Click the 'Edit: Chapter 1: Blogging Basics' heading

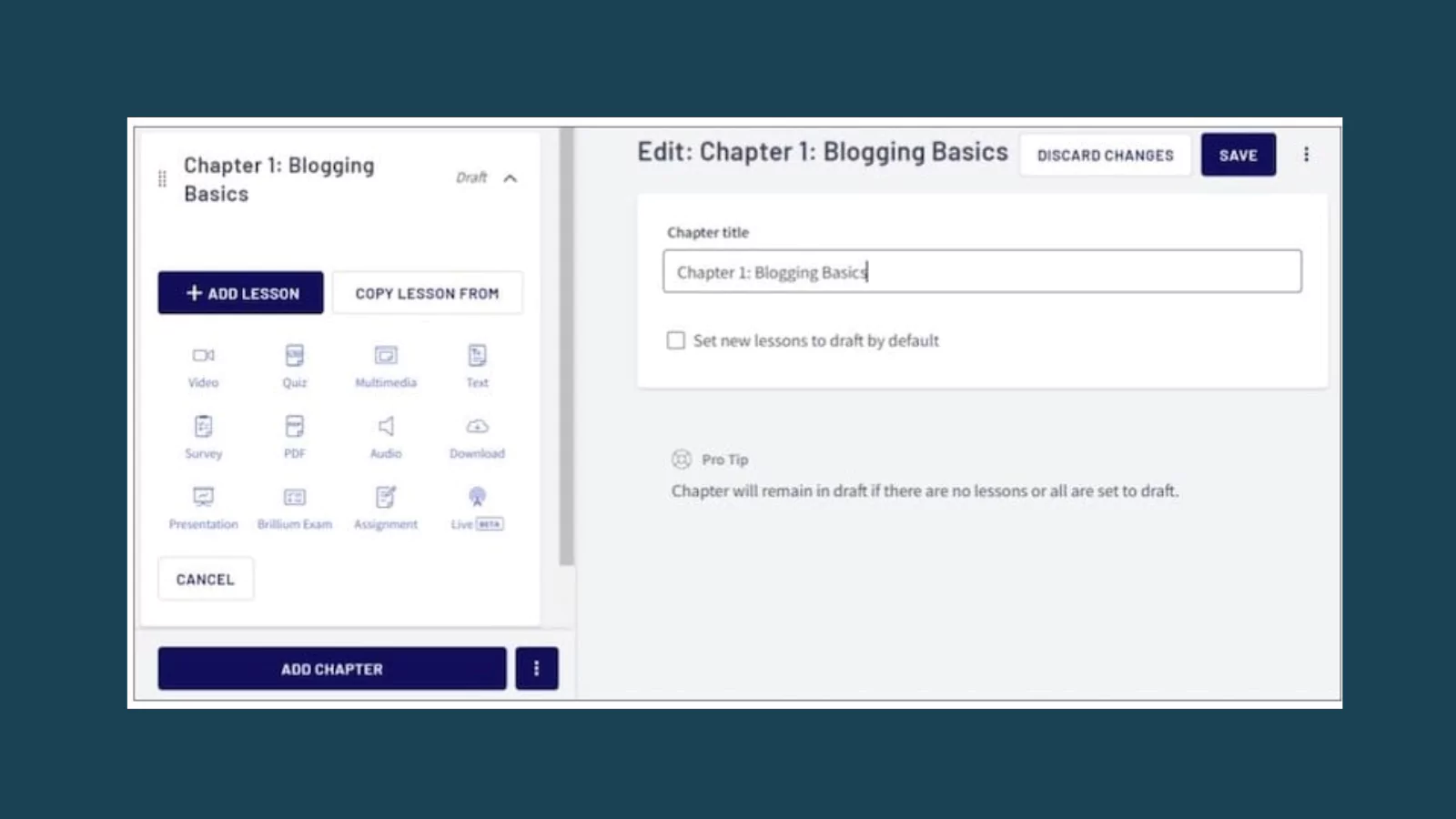(823, 152)
